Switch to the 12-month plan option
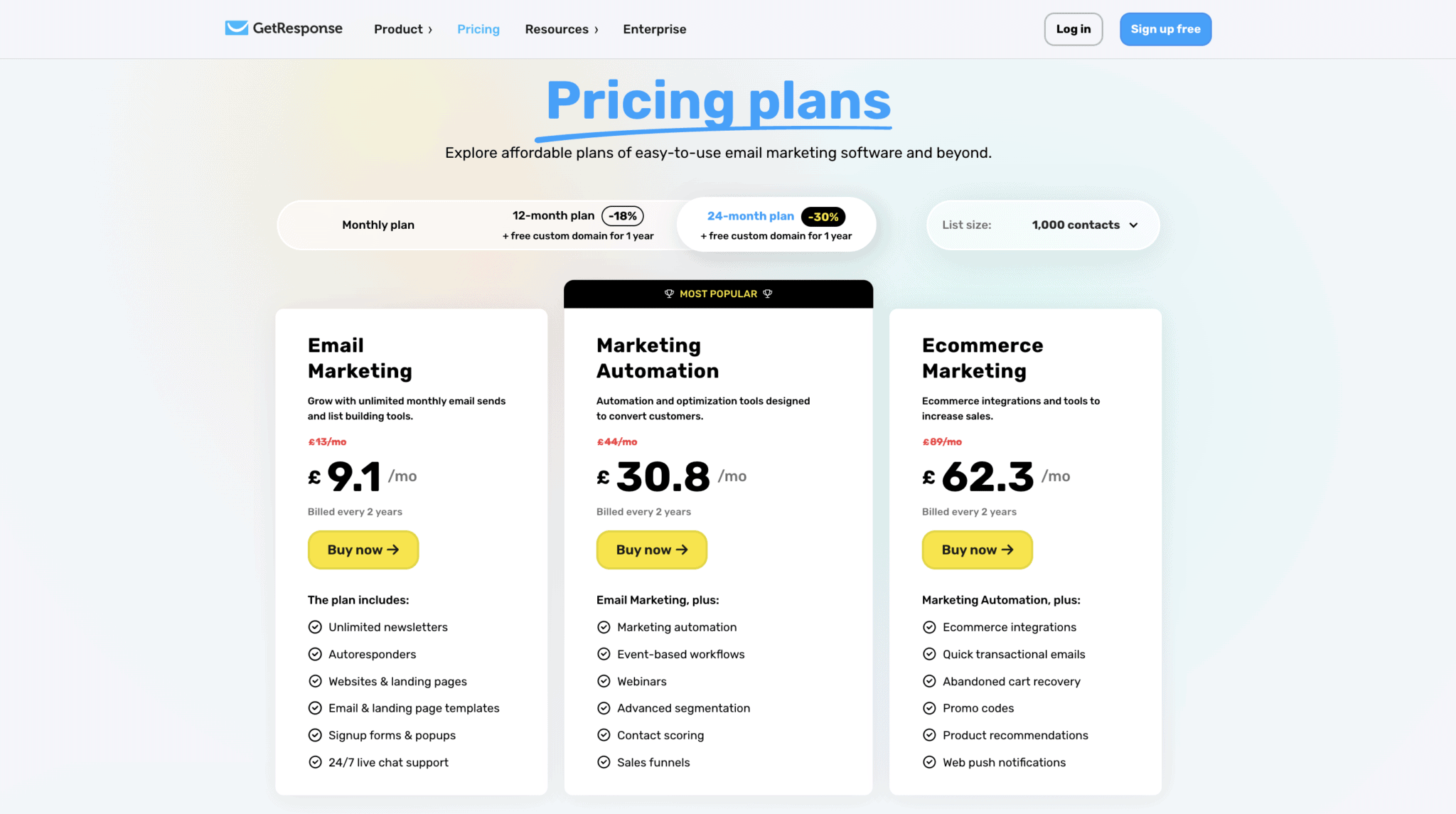 577,224
